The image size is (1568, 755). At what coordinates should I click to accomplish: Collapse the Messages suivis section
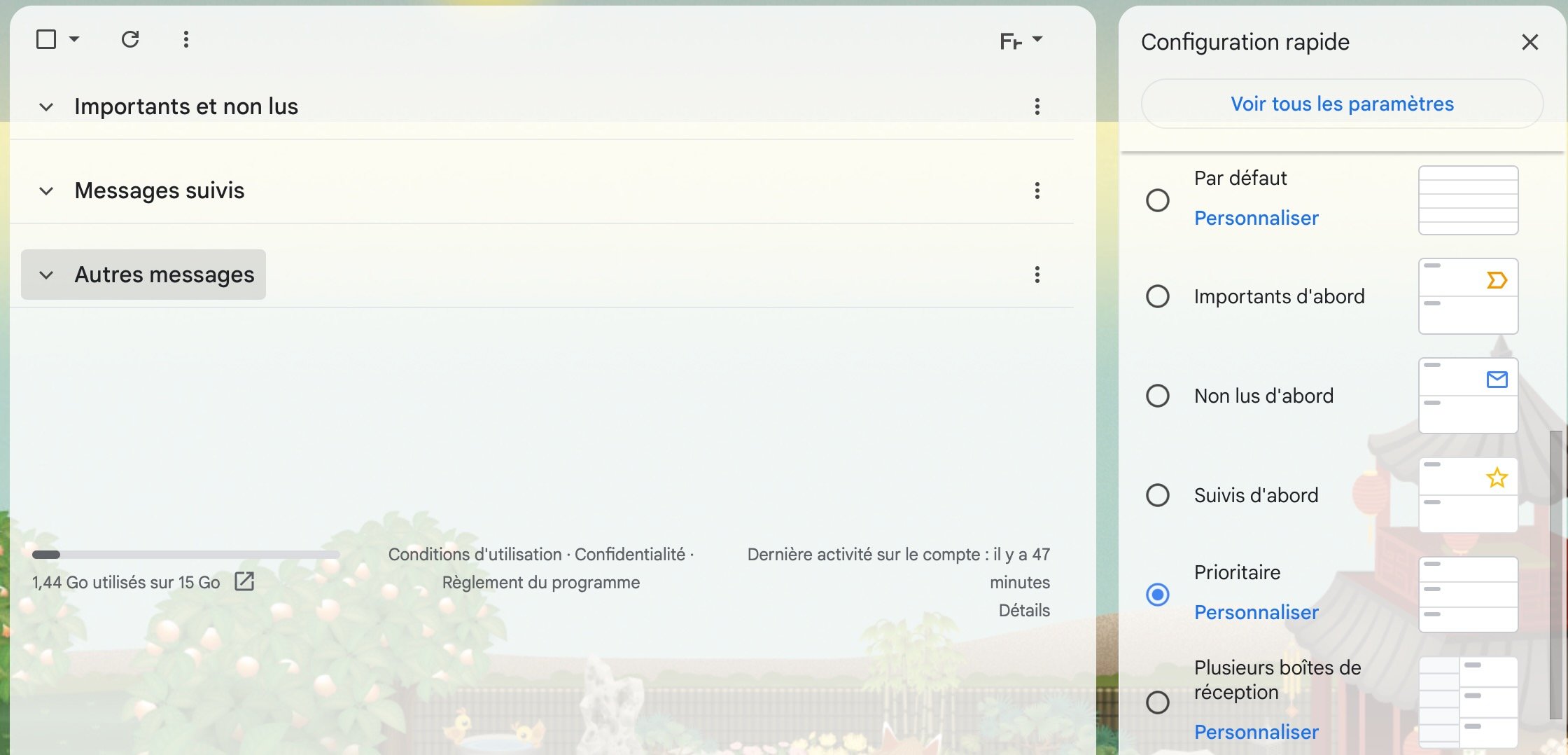46,191
